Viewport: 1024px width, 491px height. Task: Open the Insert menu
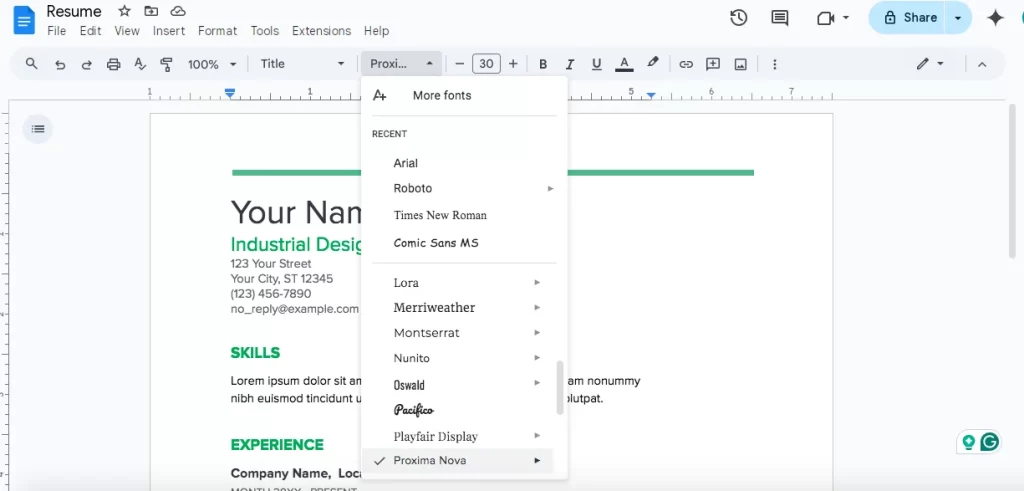point(169,31)
